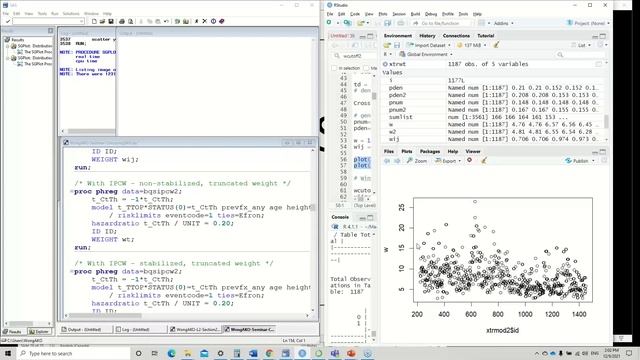The image size is (640, 360).
Task: Switch to the Files tab
Action: point(389,151)
